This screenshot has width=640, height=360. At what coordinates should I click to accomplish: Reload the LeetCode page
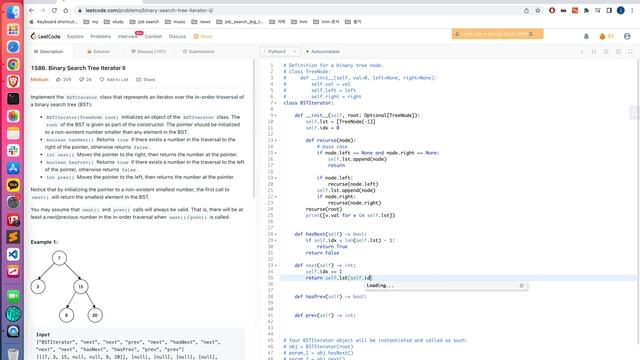(54, 10)
